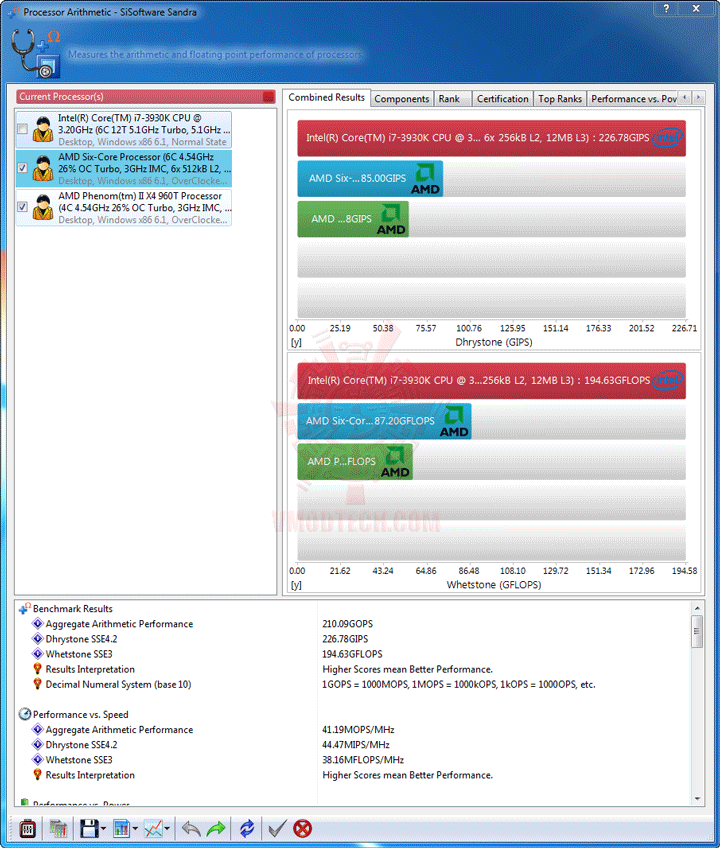This screenshot has width=720, height=848.
Task: Click the stethoscope module icon in header
Action: pyautogui.click(x=35, y=54)
